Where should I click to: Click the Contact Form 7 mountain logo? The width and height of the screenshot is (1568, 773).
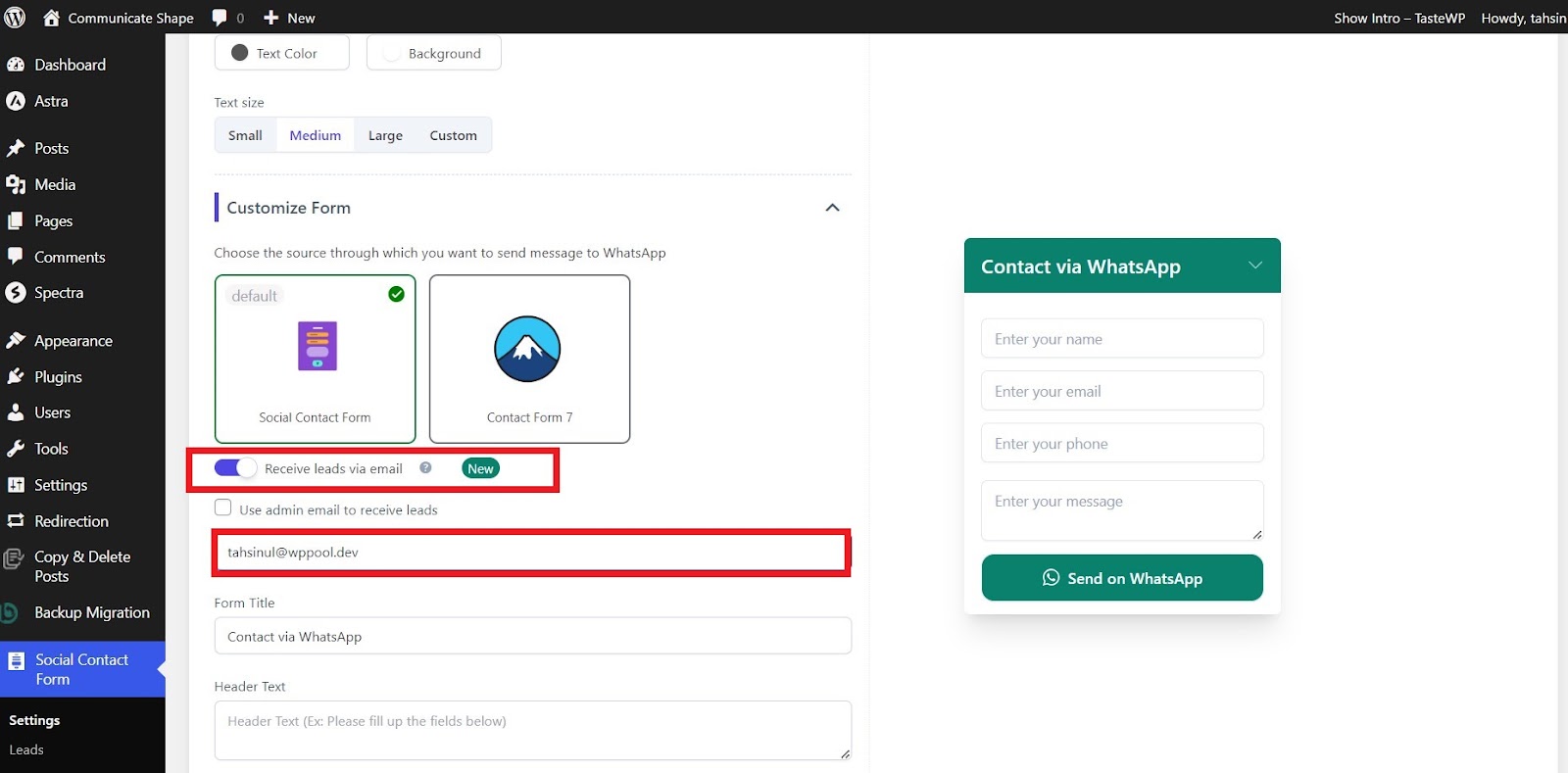pos(527,349)
